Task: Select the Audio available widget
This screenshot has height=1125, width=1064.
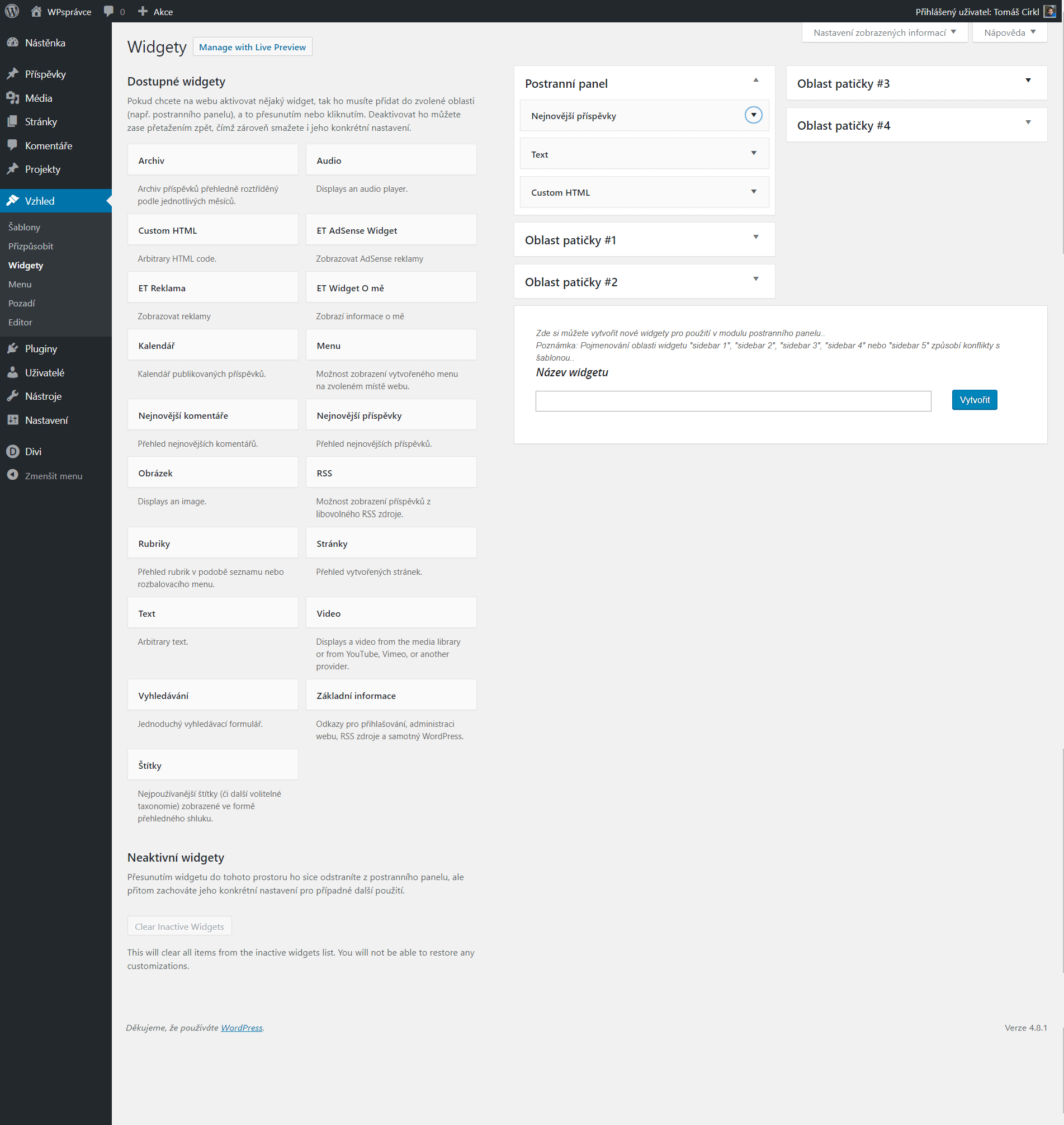Action: tap(391, 160)
